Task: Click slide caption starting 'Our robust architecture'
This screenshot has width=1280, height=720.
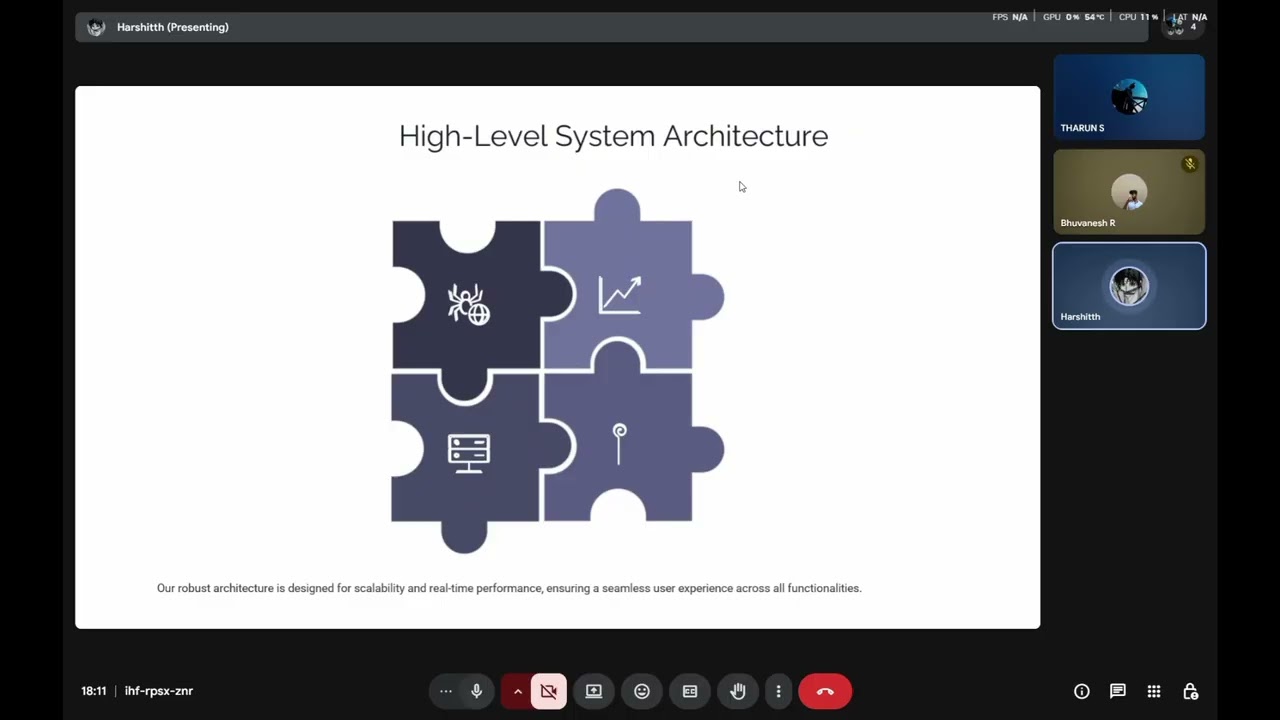Action: (x=509, y=588)
